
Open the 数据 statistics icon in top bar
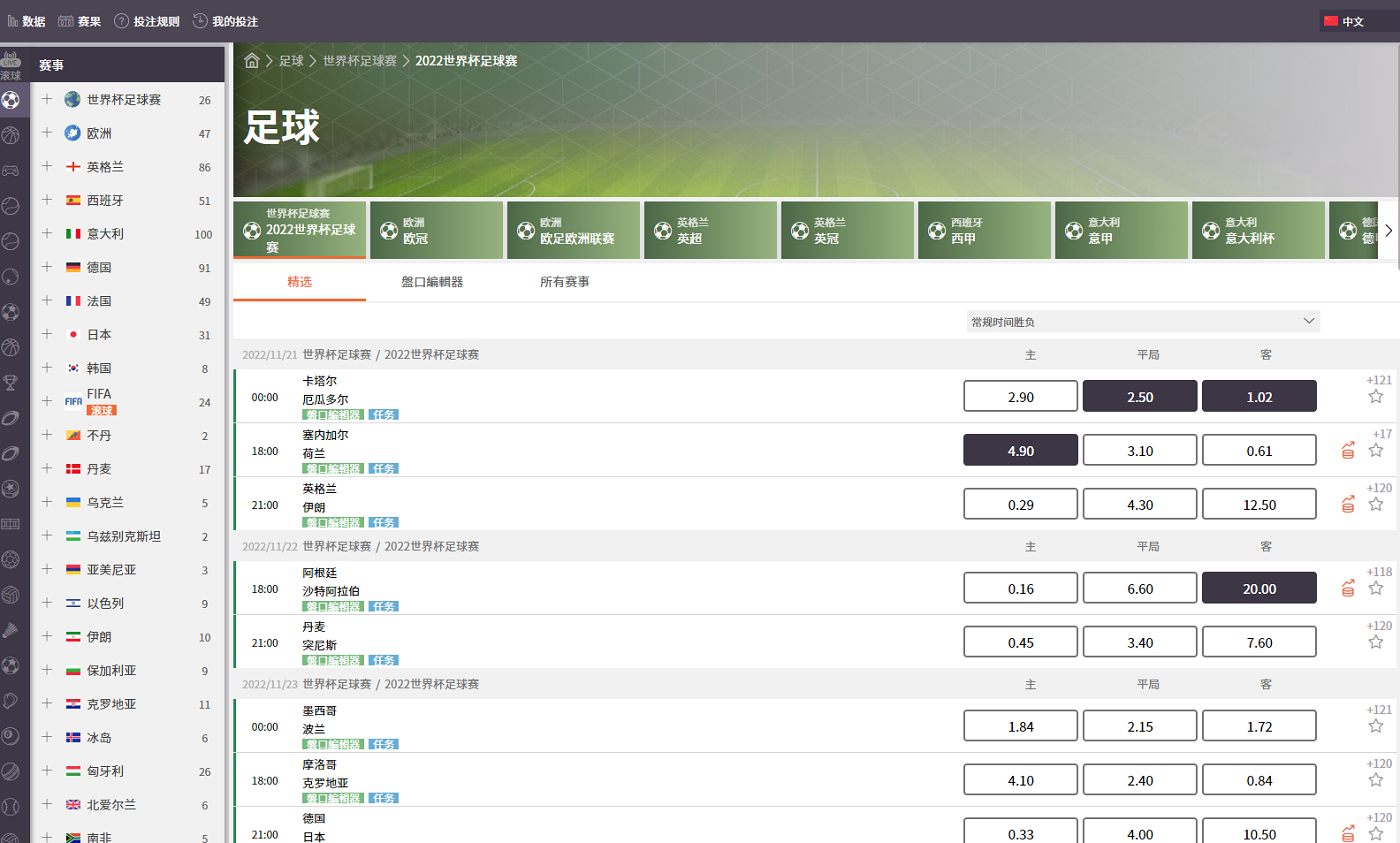point(14,21)
